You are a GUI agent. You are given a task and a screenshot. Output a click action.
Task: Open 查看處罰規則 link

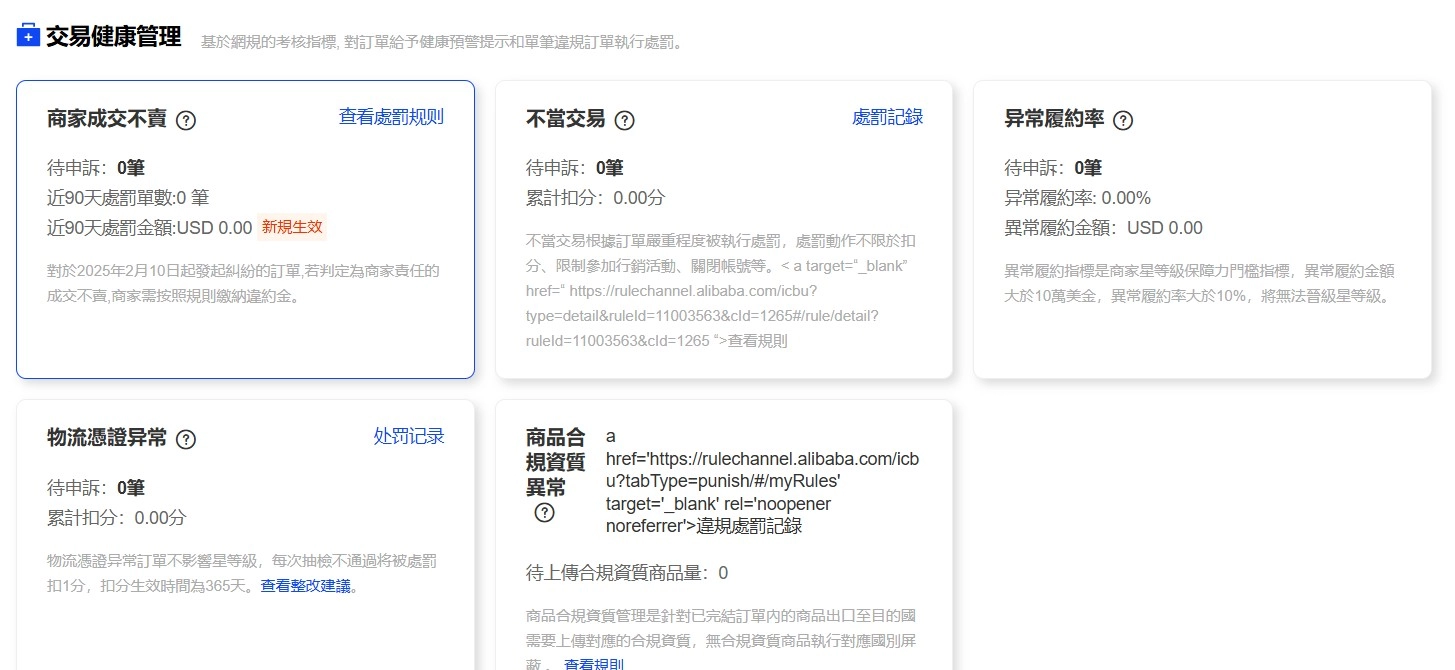391,117
